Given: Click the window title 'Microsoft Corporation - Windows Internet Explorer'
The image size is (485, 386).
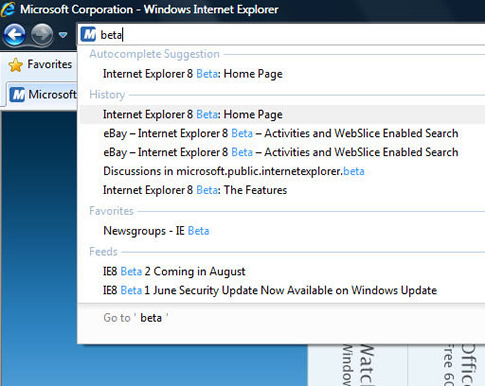Looking at the screenshot, I should coord(149,9).
